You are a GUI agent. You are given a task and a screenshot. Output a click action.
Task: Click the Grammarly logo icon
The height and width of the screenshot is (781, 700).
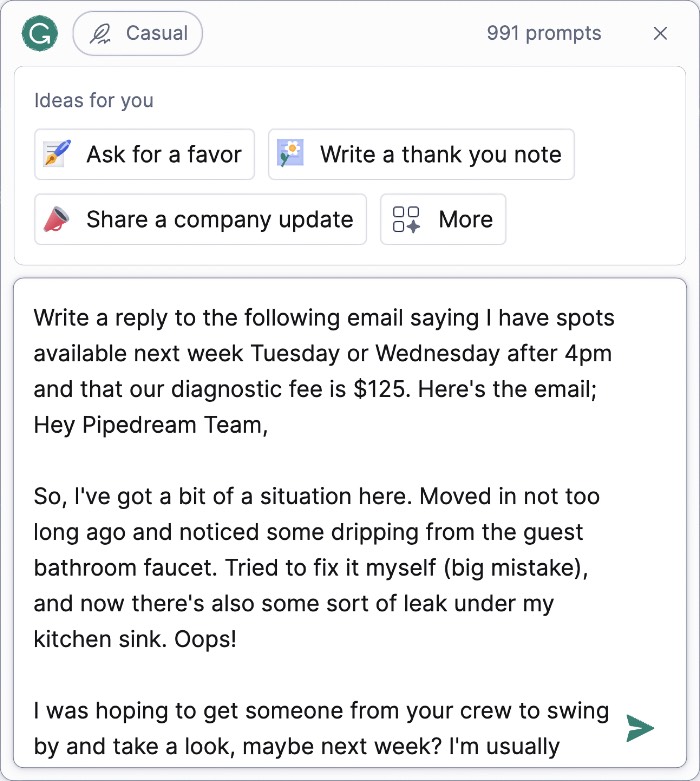pos(40,33)
